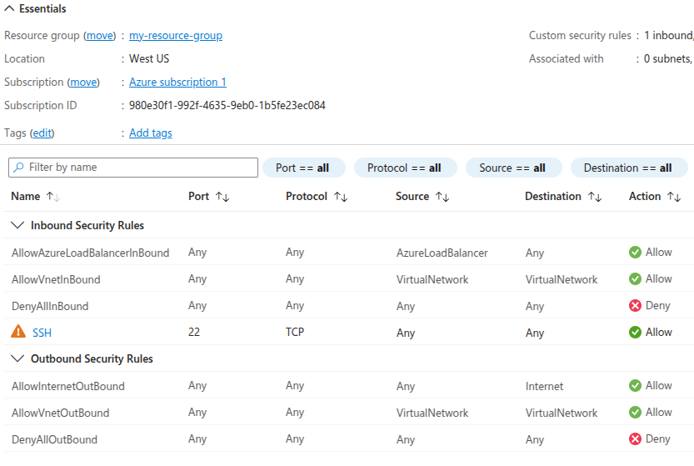Open the Protocol == all filter
Viewport: 694px width, 466px height.
405,168
